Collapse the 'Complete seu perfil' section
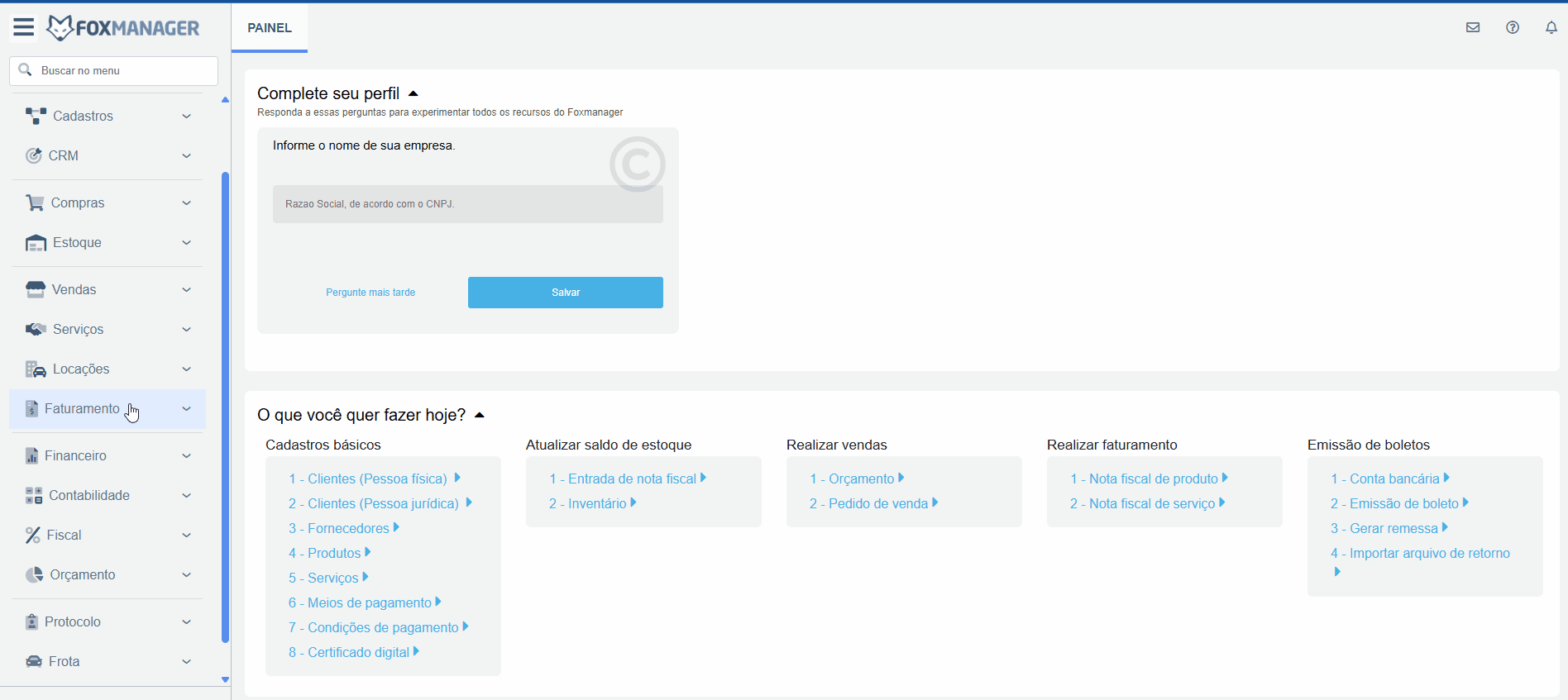Viewport: 1568px width, 700px height. click(414, 93)
